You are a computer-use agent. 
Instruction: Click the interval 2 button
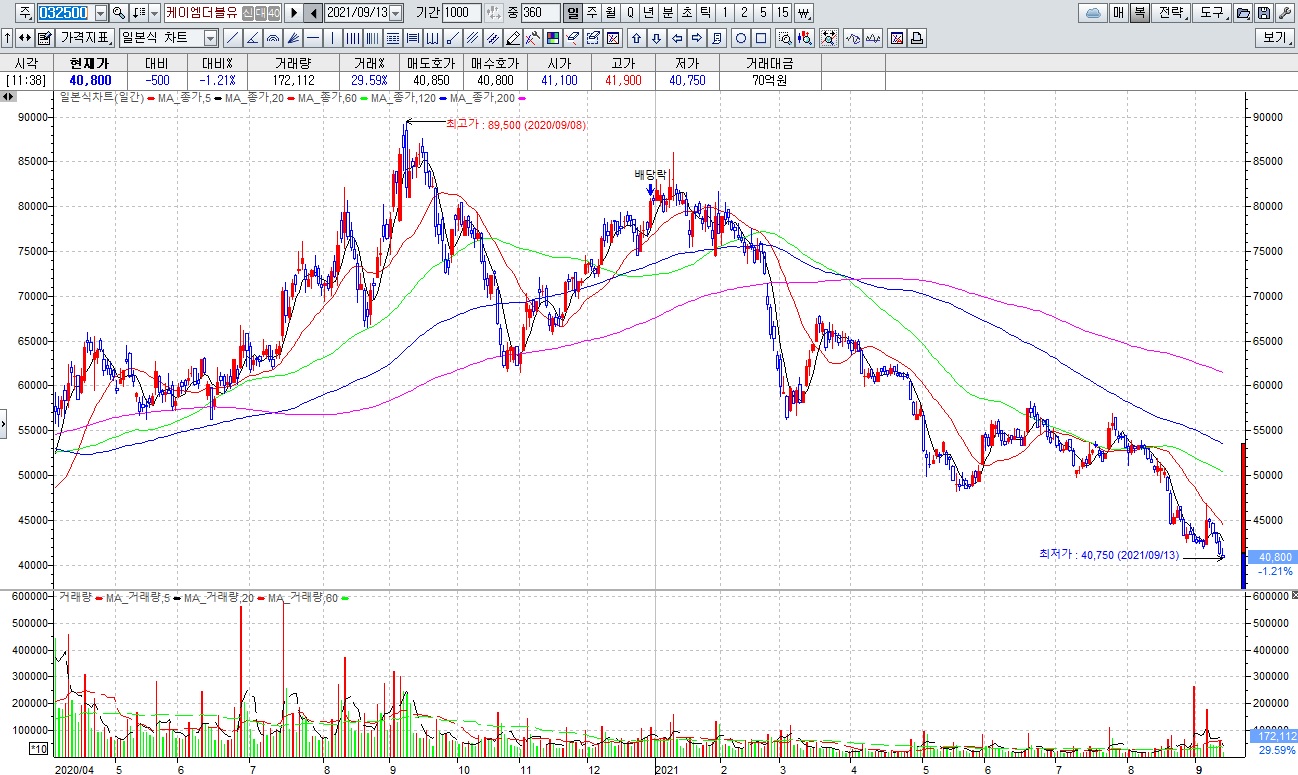pos(744,13)
